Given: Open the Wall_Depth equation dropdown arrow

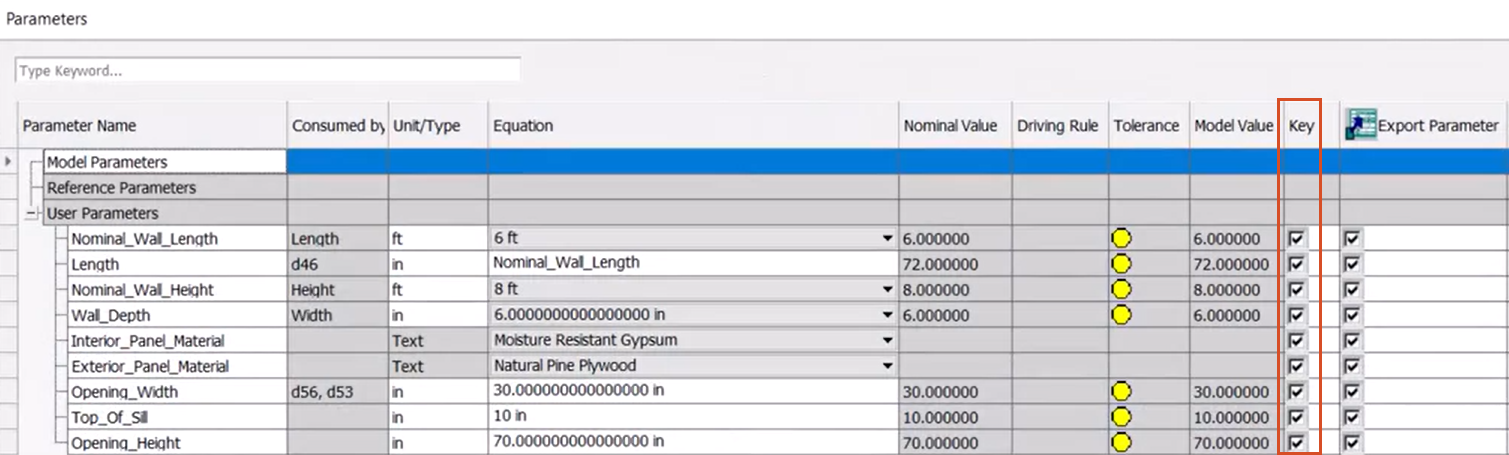Looking at the screenshot, I should coord(887,315).
